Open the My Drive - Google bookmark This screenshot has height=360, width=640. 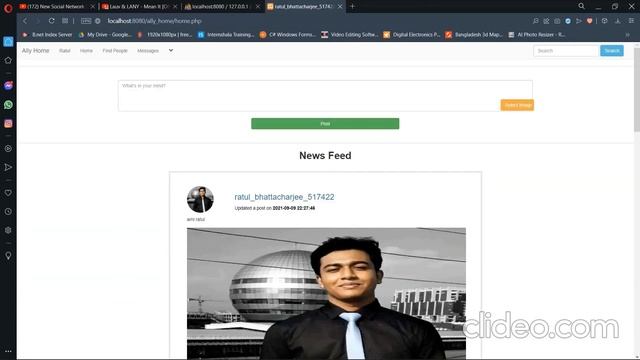pyautogui.click(x=105, y=35)
